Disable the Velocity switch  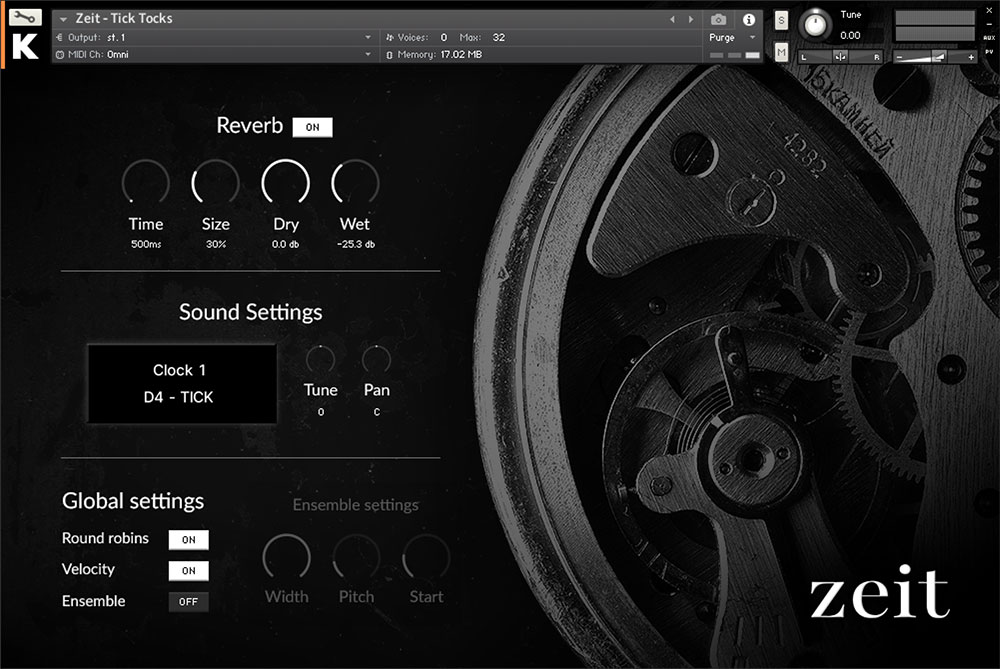coord(188,571)
